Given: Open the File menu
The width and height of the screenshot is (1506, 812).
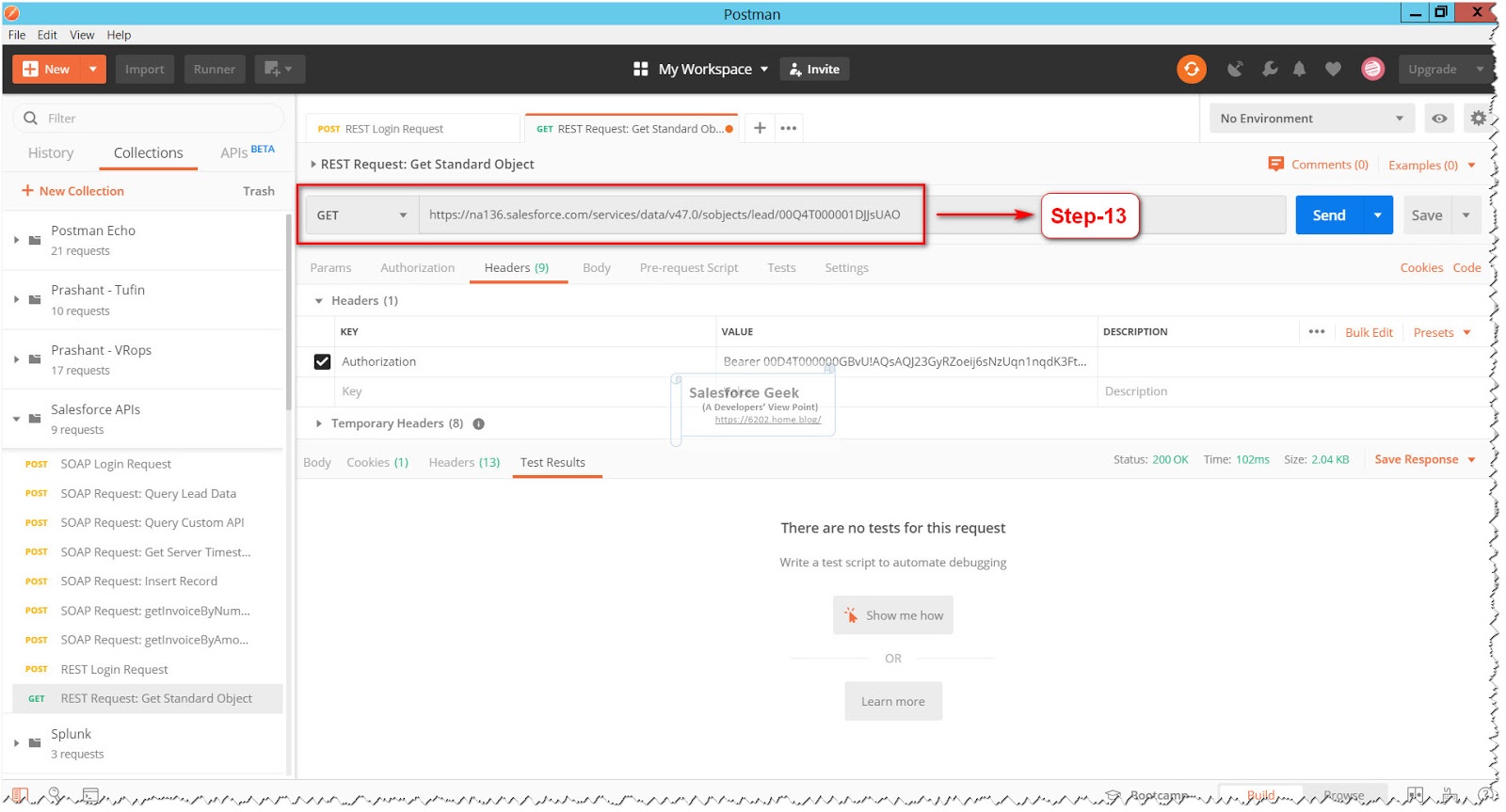Looking at the screenshot, I should click(17, 35).
